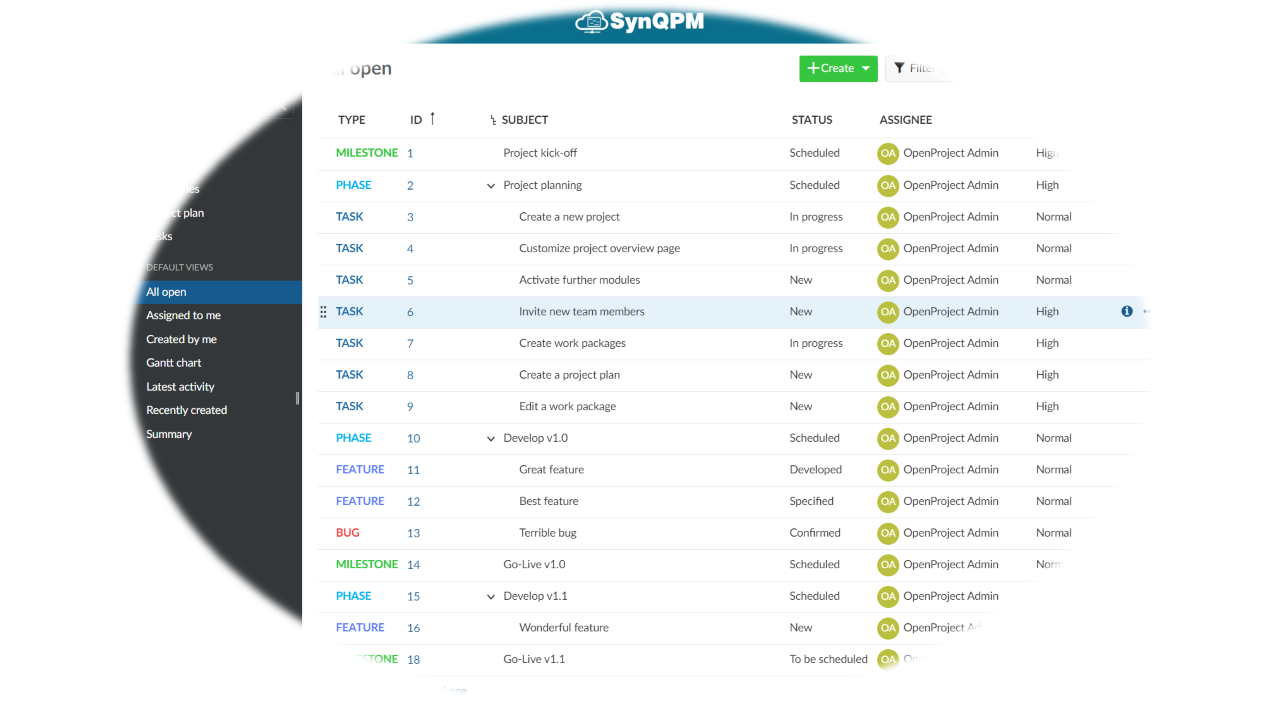
Task: Click 'Confirmed' status in the Terrible bug row
Action: (815, 533)
